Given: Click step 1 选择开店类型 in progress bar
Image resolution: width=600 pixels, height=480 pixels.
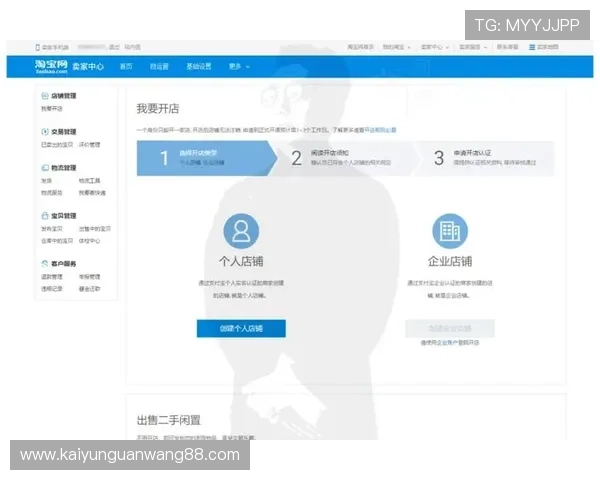Looking at the screenshot, I should click(x=207, y=158).
